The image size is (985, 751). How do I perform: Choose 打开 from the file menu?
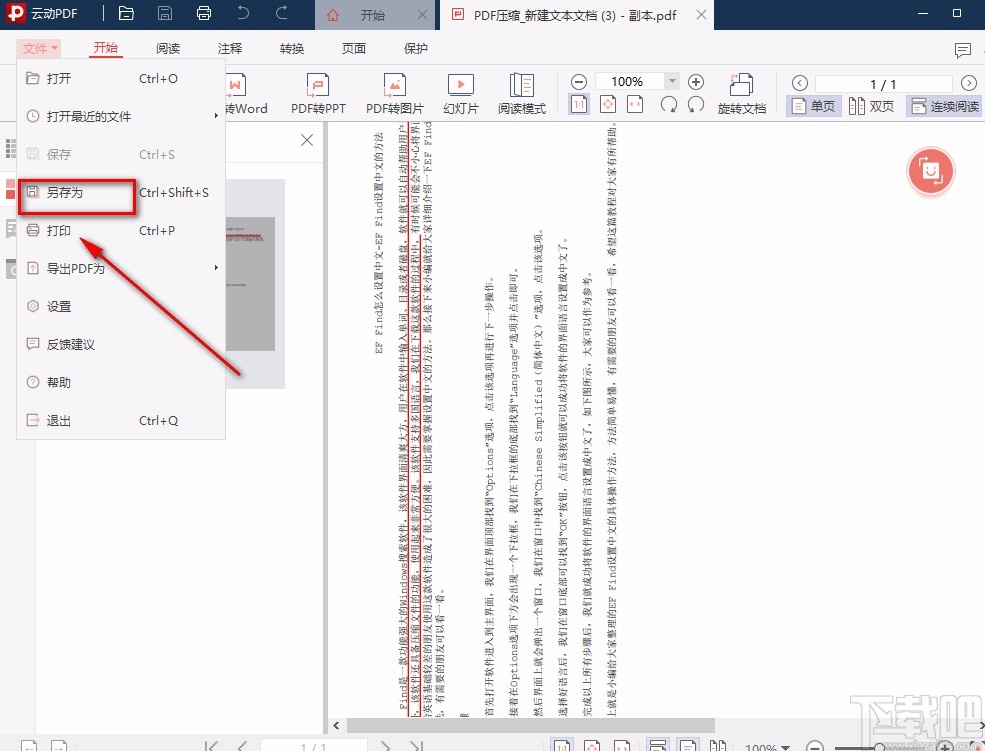(121, 78)
